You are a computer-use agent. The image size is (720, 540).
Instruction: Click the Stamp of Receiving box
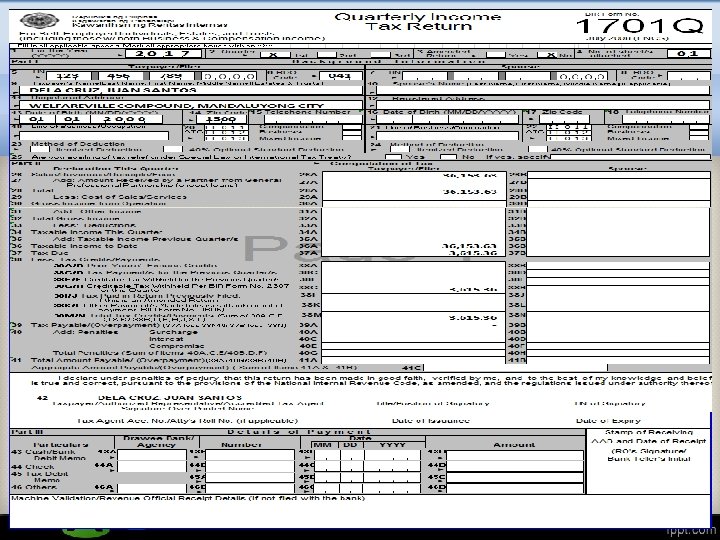point(648,461)
